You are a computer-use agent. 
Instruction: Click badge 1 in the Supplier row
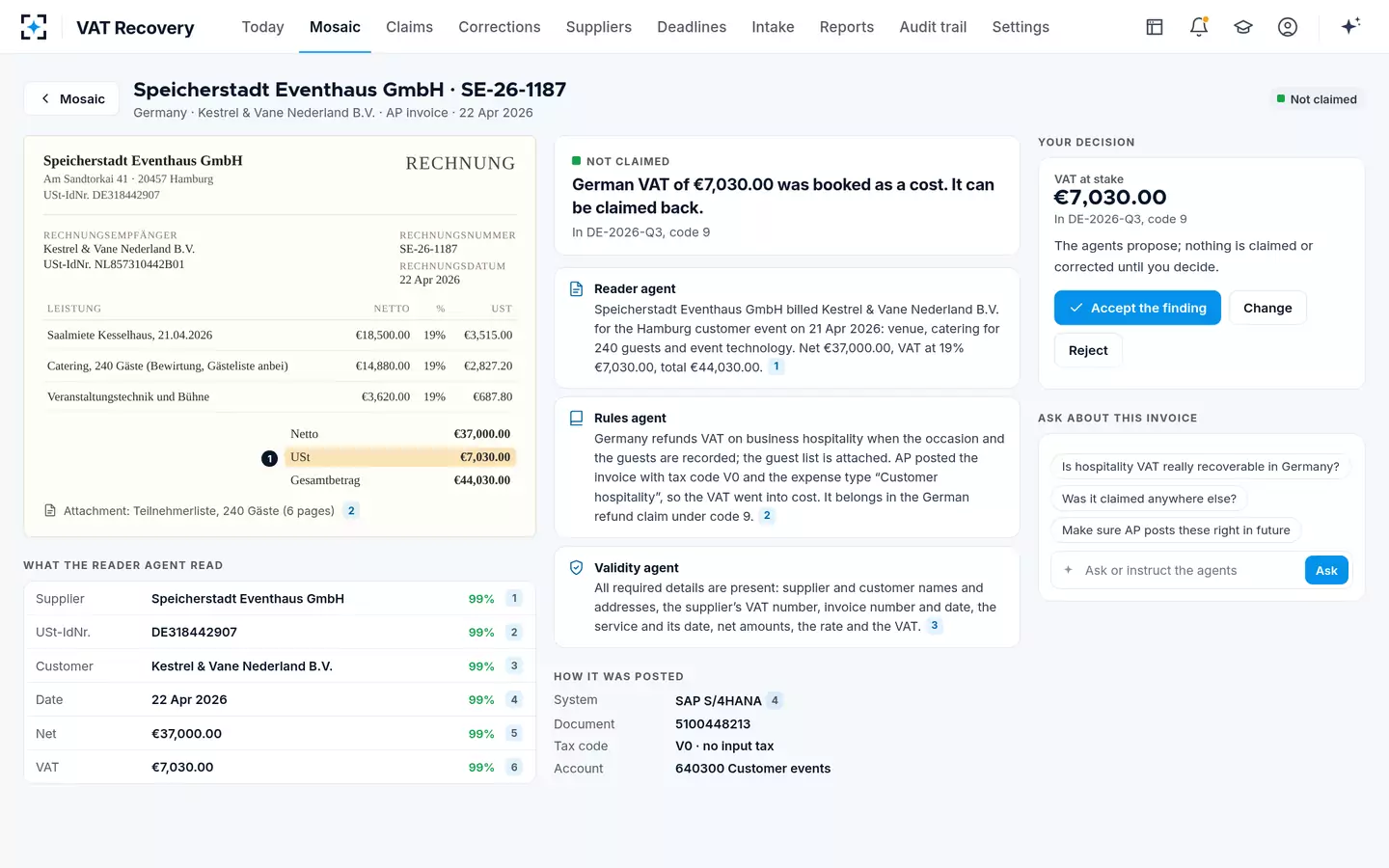point(514,598)
